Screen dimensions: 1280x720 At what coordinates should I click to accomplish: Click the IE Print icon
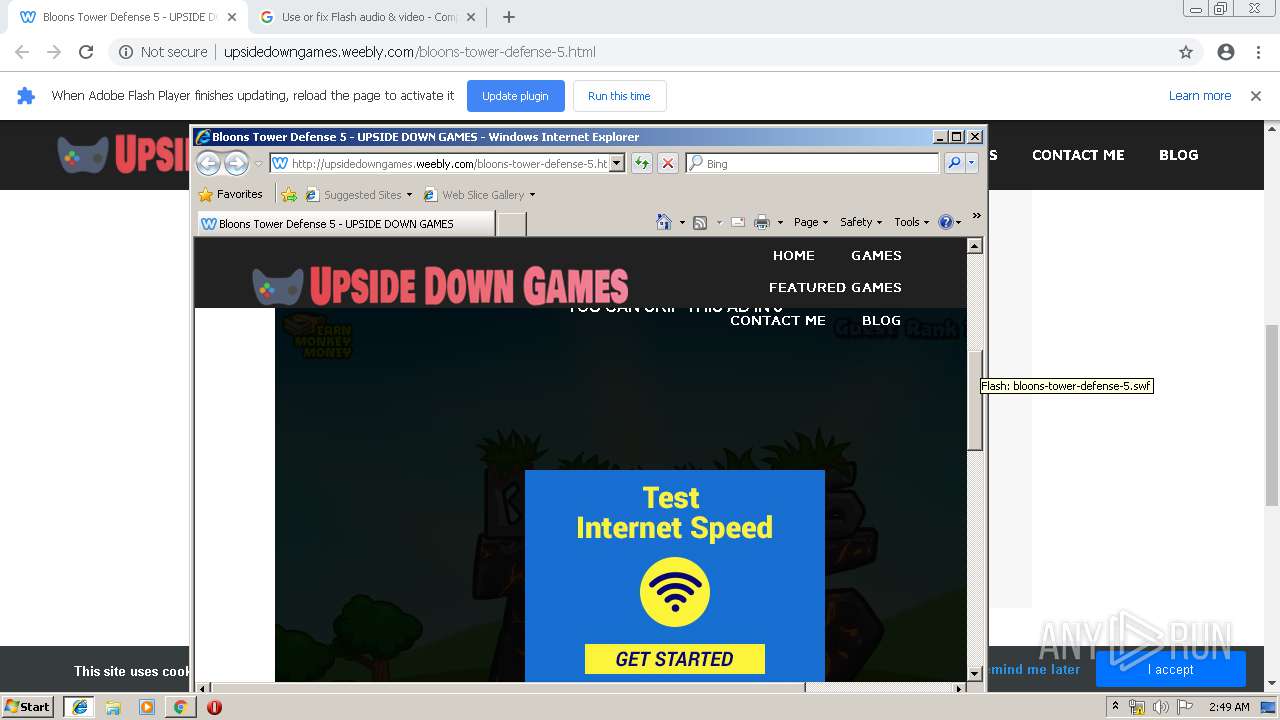762,222
